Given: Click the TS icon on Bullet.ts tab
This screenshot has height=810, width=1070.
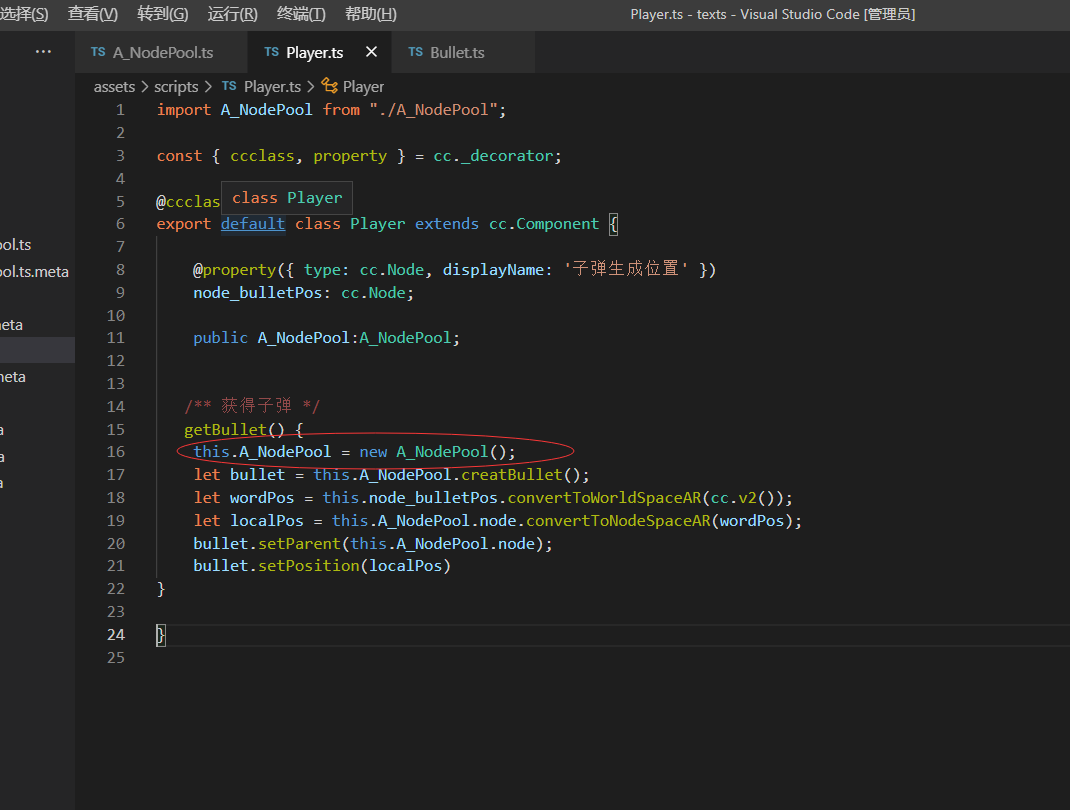Looking at the screenshot, I should [x=416, y=52].
